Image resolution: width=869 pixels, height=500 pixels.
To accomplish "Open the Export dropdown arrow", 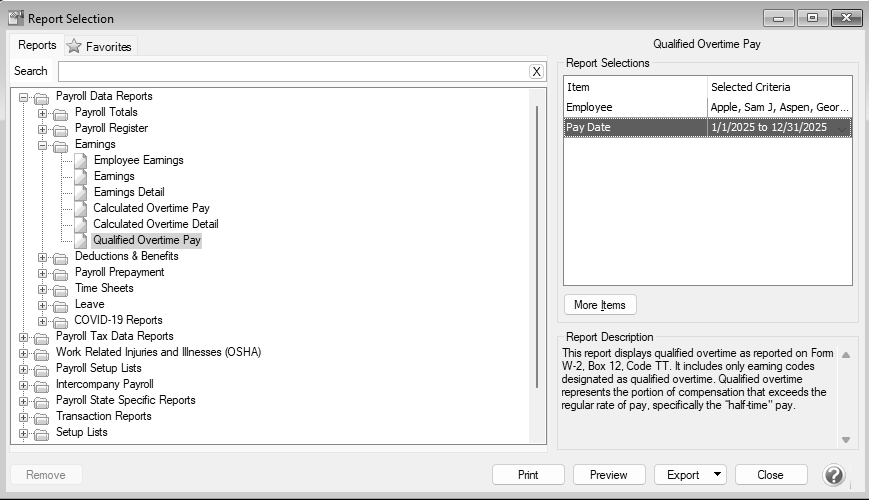I will click(x=717, y=475).
